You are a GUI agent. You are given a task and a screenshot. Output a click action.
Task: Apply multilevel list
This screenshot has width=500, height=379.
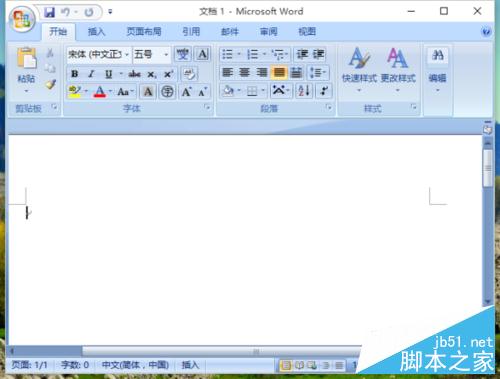(278, 54)
